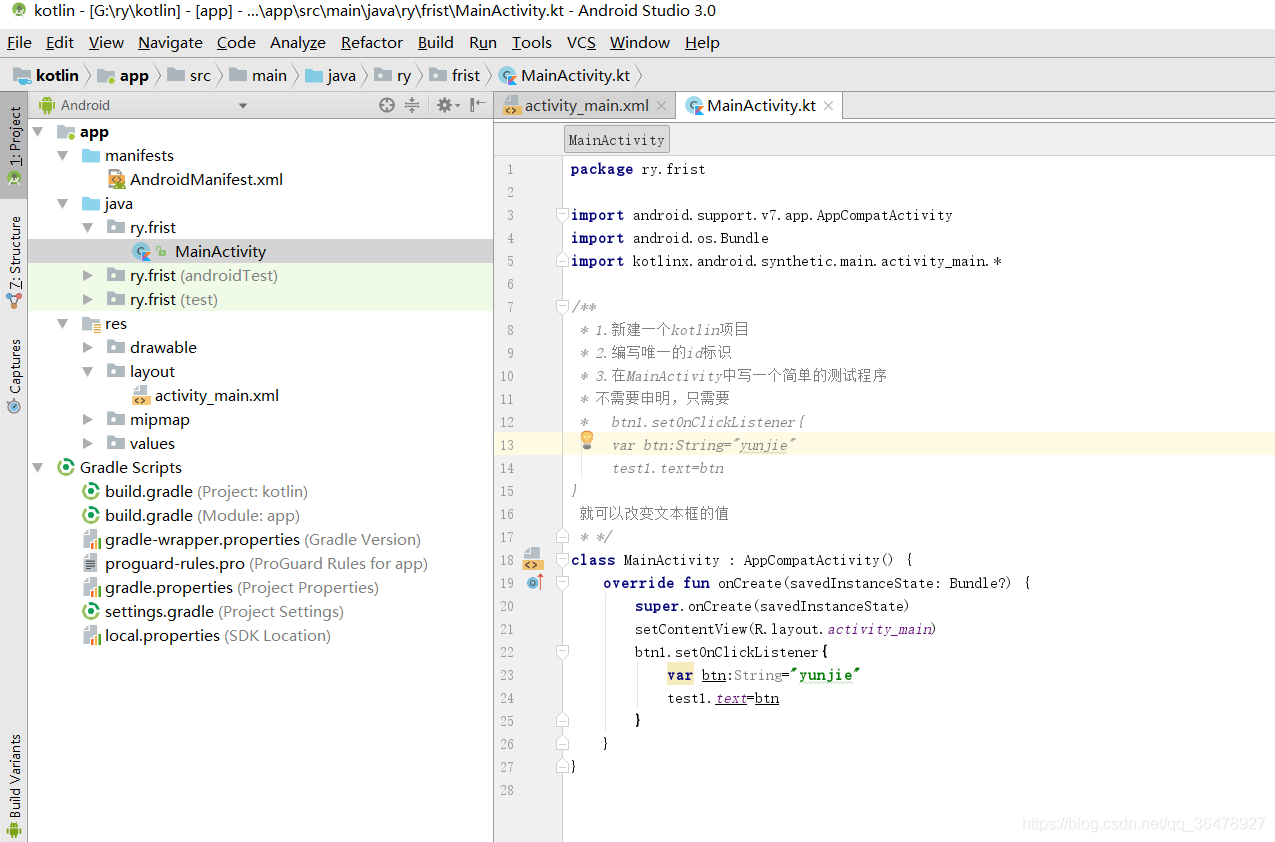Click the Gradle Scripts icon
1275x842 pixels.
(66, 468)
